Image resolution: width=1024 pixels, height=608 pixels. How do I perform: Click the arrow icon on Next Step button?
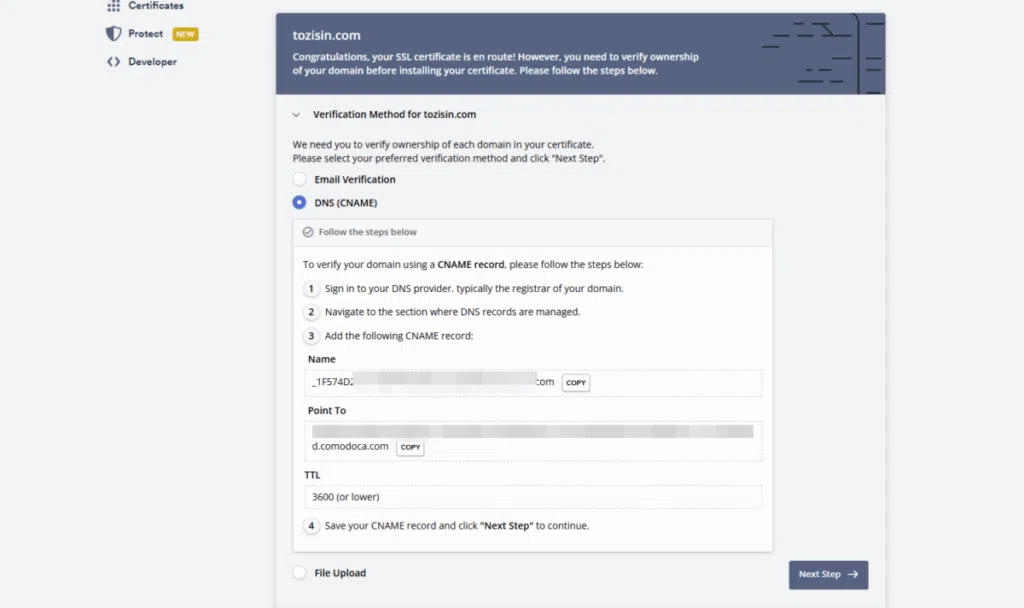point(852,575)
